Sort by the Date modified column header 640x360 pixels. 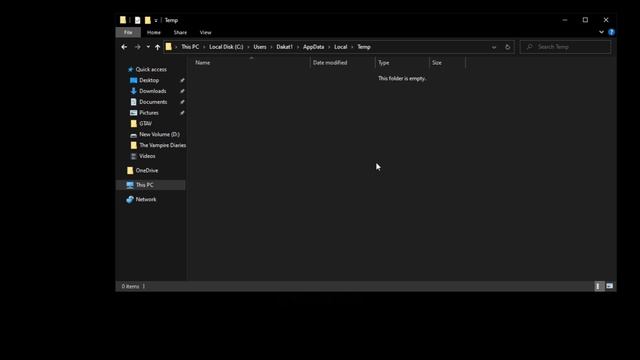(342, 62)
